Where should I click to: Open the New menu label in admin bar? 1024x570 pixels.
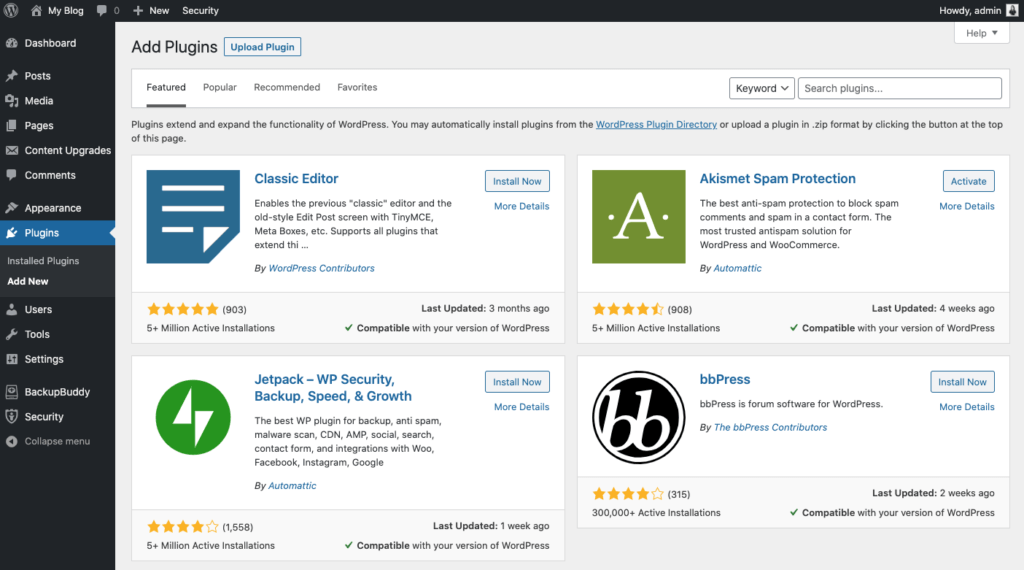[x=159, y=10]
